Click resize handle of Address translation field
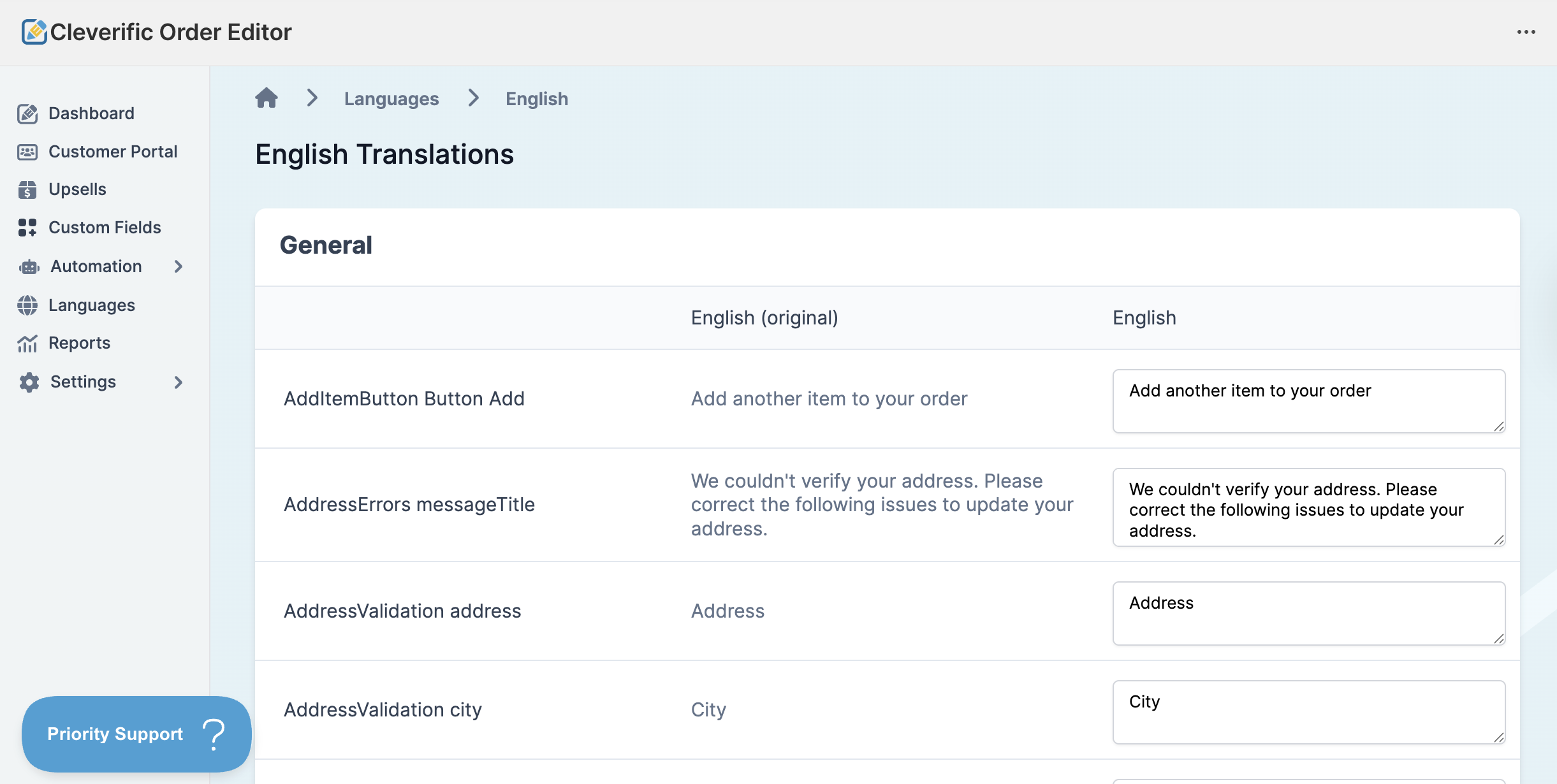Viewport: 1557px width, 784px height. coord(1499,639)
